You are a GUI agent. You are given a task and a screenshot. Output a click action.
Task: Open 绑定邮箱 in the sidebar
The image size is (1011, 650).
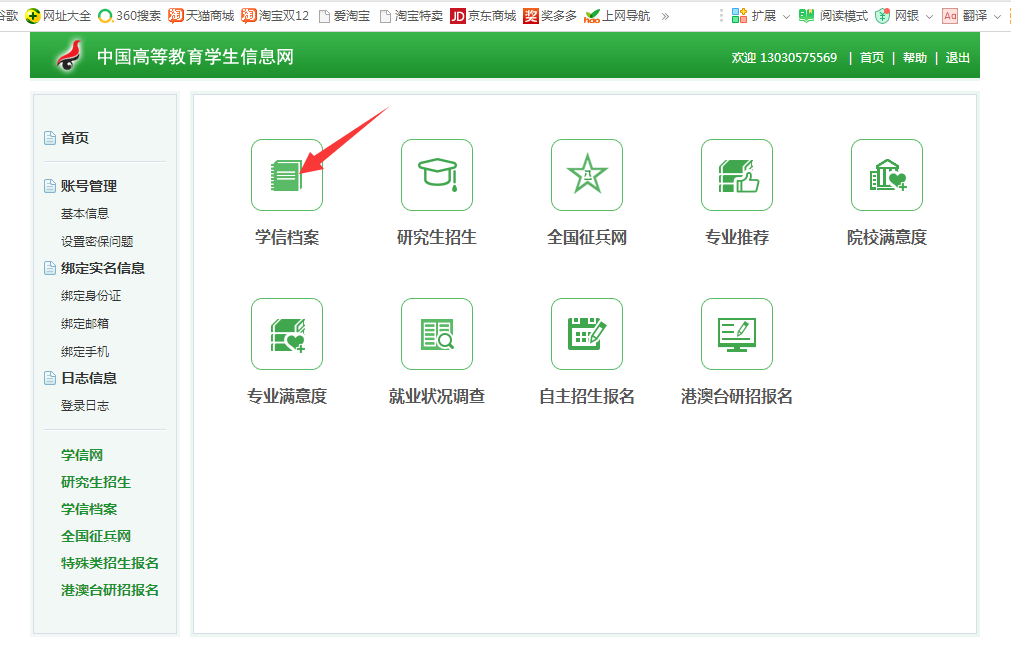tap(85, 324)
